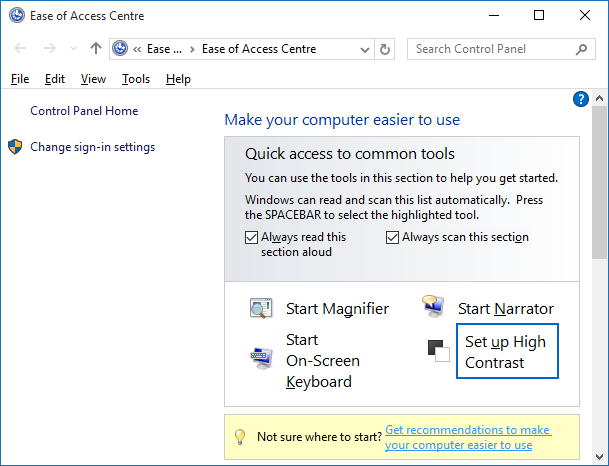Click the lightbulb tip icon
This screenshot has height=466, width=609.
[x=240, y=437]
